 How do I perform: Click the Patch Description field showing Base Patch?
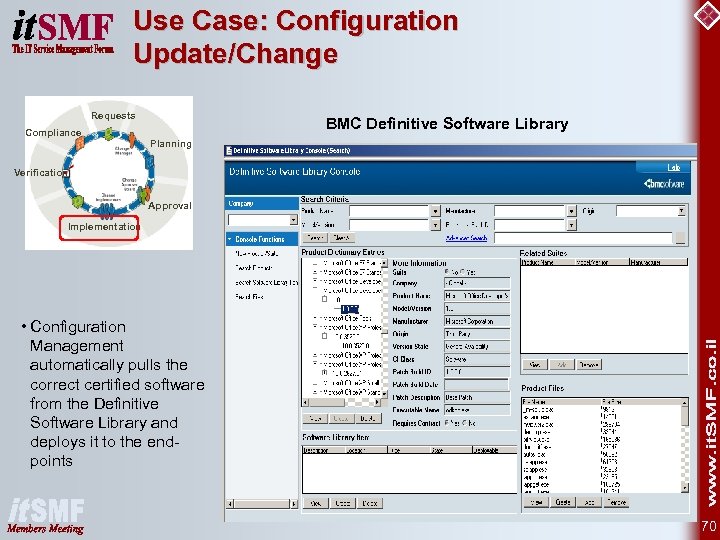pos(477,397)
